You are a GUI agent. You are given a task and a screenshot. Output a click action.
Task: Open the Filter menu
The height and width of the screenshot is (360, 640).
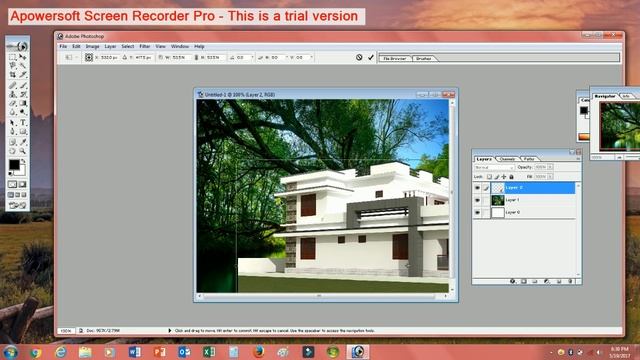pos(144,47)
